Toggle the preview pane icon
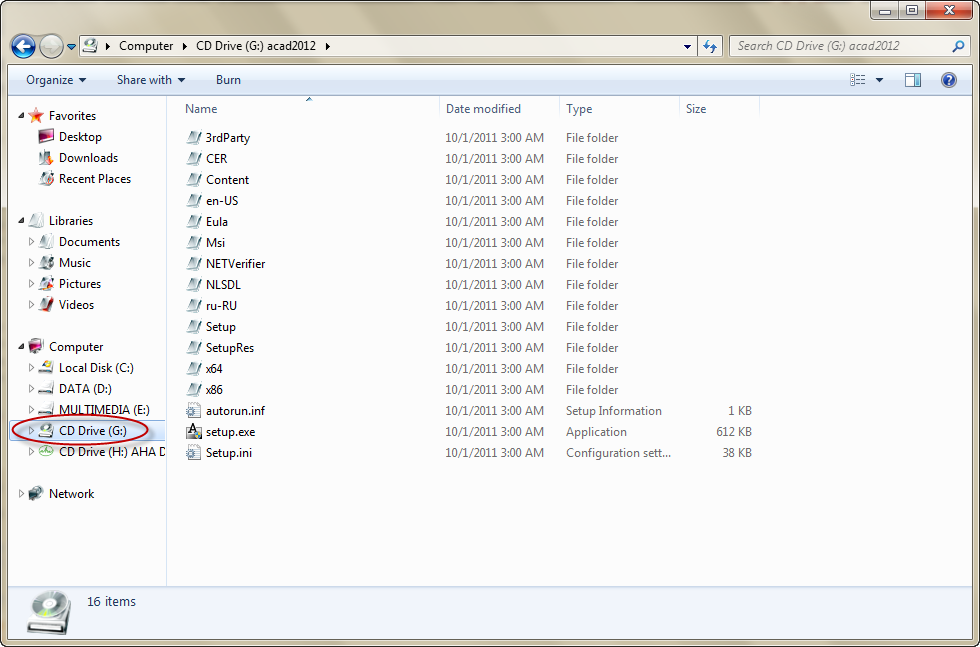This screenshot has height=647, width=980. (913, 80)
